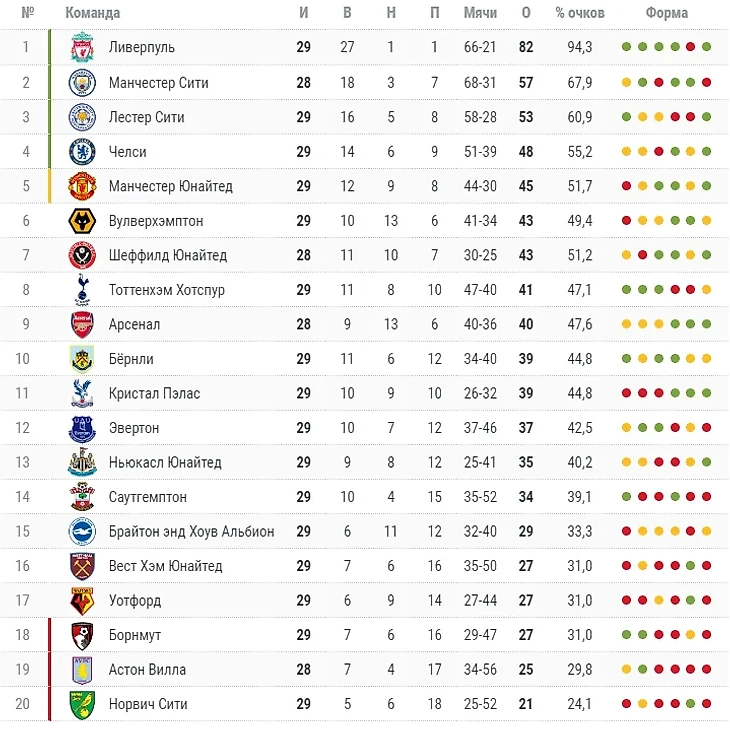Sort by the Мячи column header
The width and height of the screenshot is (730, 738).
[x=480, y=13]
